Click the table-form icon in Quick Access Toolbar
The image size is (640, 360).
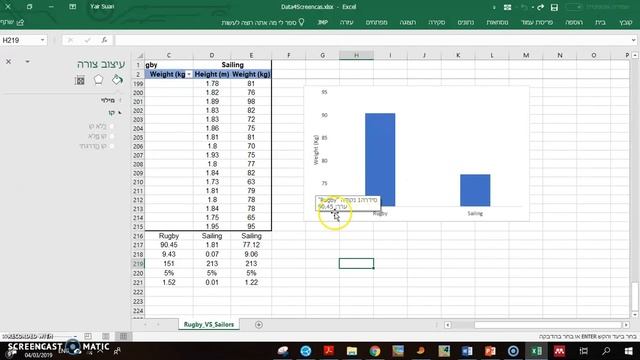pos(507,7)
